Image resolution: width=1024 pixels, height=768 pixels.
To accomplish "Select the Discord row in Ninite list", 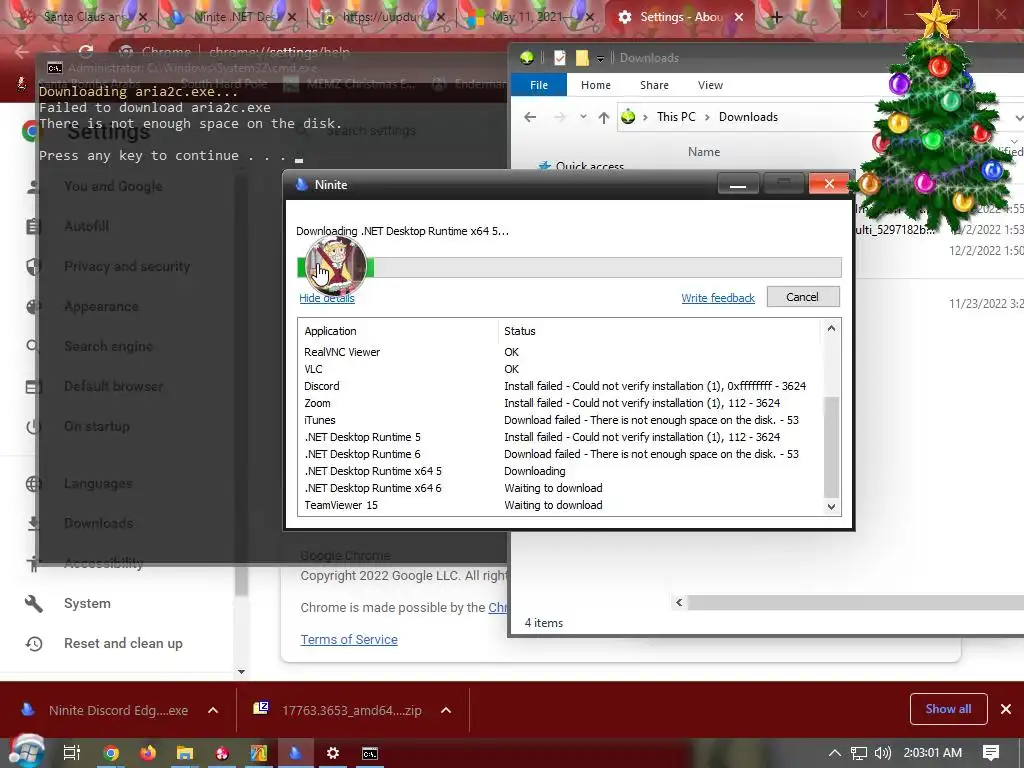I will point(560,386).
